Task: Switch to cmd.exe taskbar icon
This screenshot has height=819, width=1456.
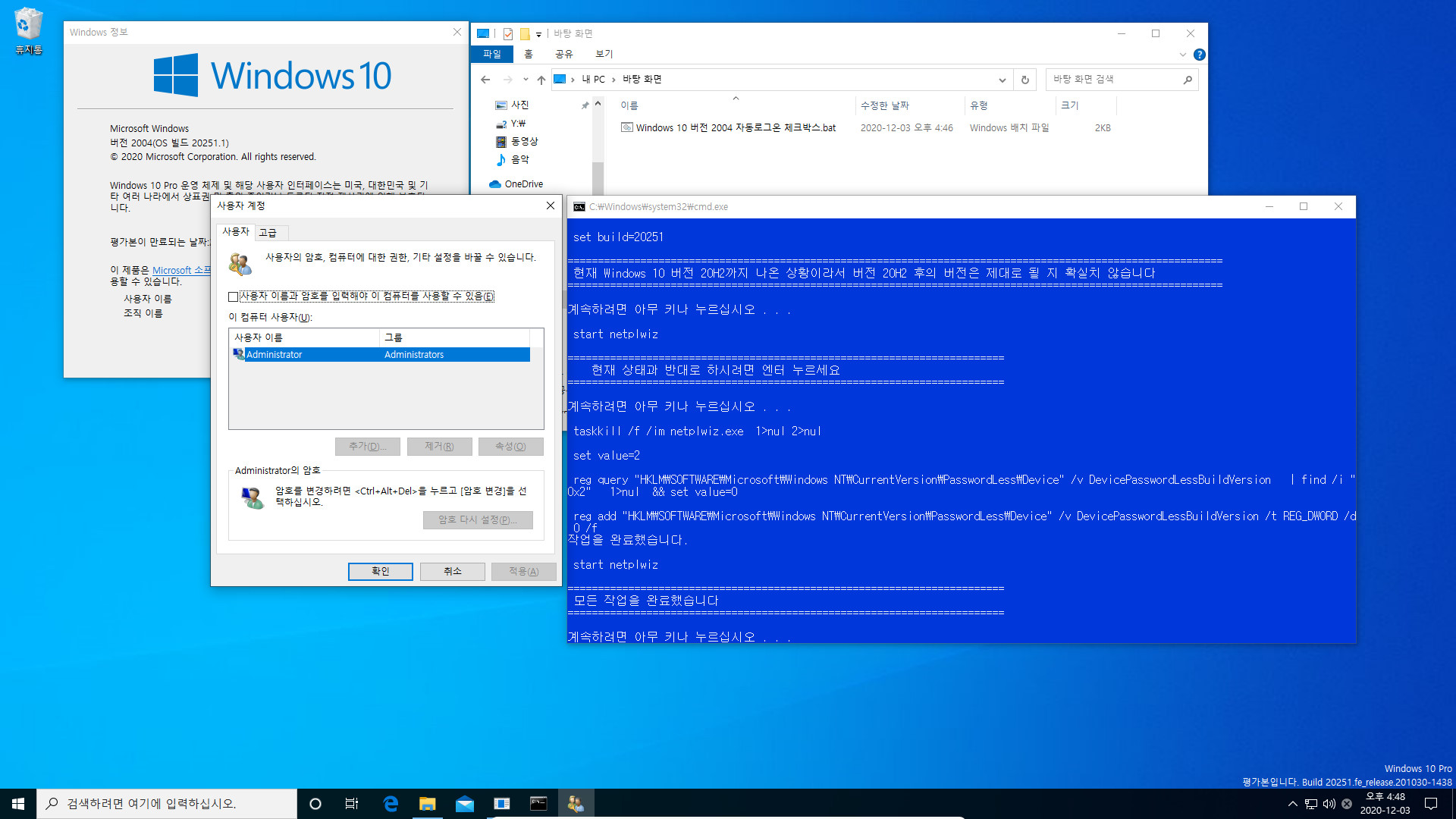Action: tap(538, 804)
